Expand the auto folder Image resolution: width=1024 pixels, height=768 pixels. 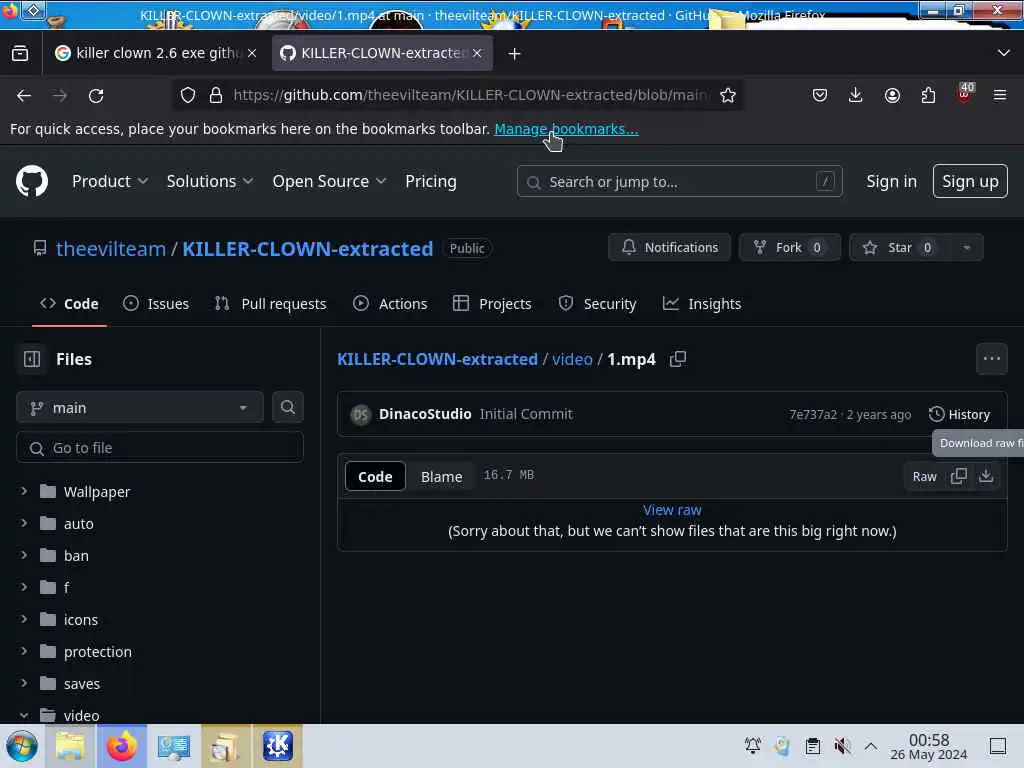[24, 522]
